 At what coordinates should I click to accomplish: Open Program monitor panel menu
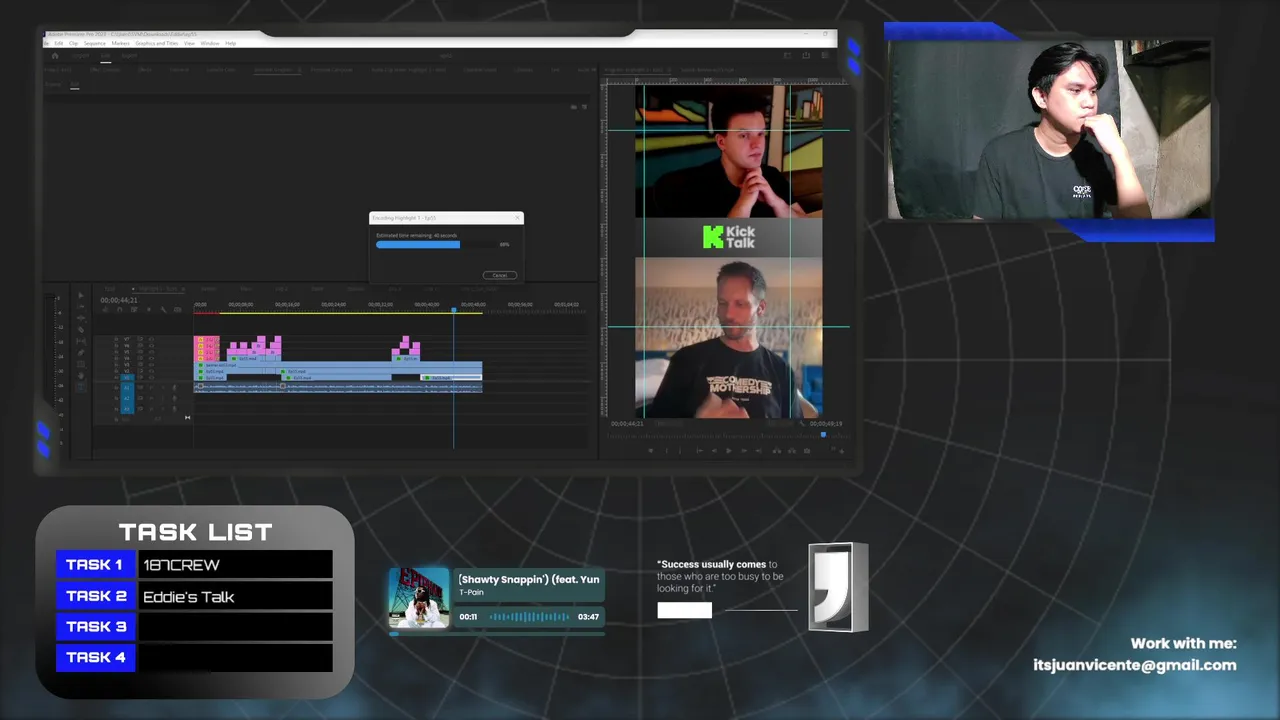click(669, 70)
